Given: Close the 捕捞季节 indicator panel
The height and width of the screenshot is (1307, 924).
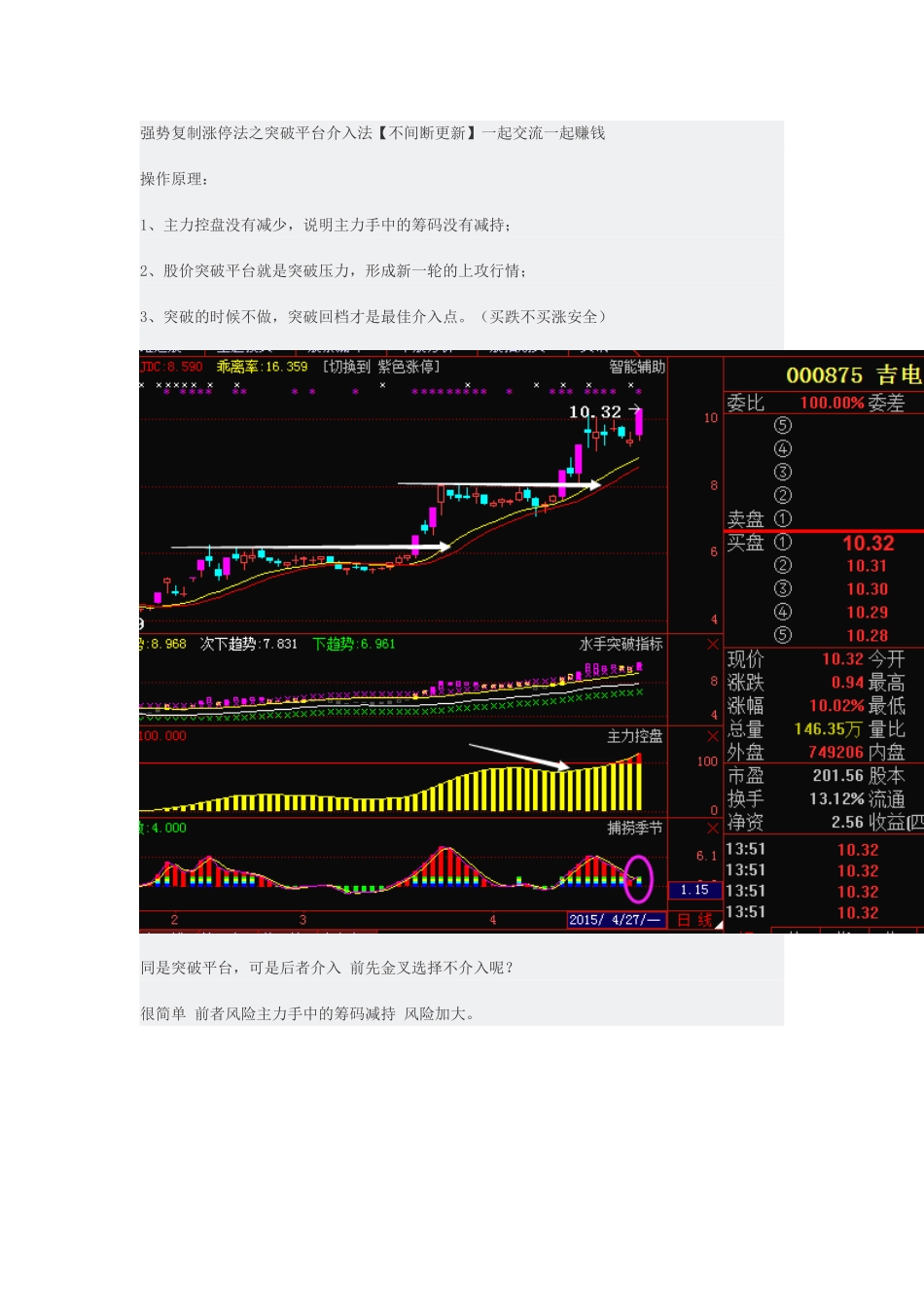Looking at the screenshot, I should click(x=712, y=828).
